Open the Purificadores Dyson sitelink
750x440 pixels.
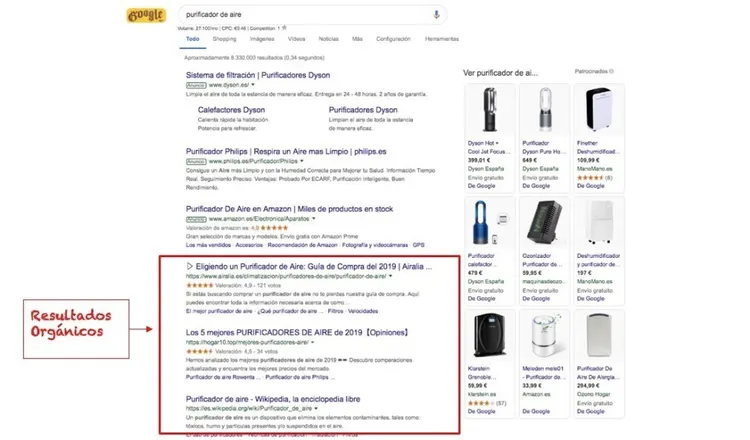click(363, 110)
